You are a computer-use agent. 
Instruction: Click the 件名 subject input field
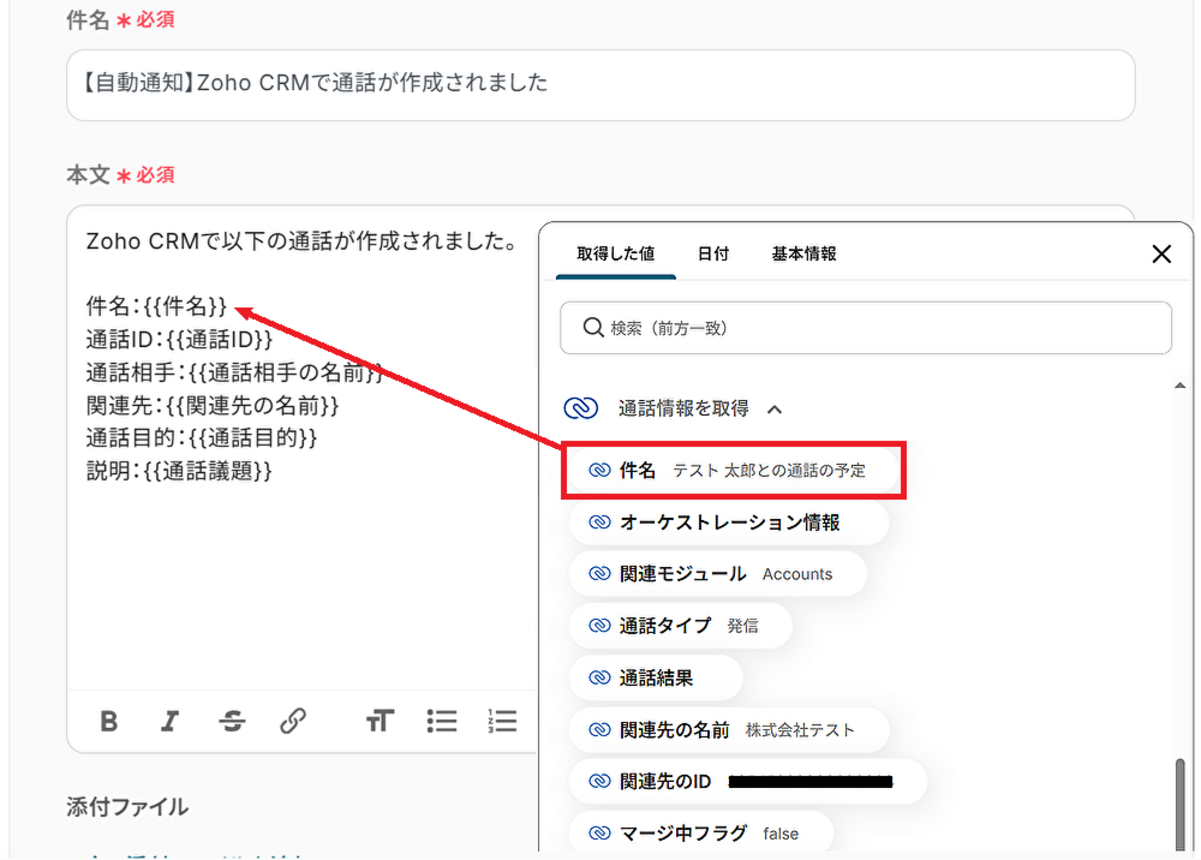[600, 84]
